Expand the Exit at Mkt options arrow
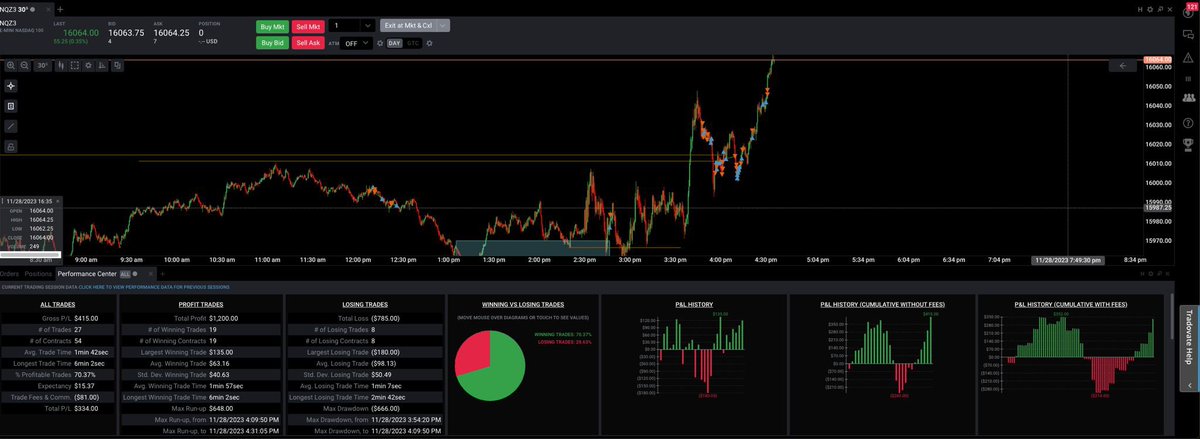1200x439 pixels. [443, 25]
